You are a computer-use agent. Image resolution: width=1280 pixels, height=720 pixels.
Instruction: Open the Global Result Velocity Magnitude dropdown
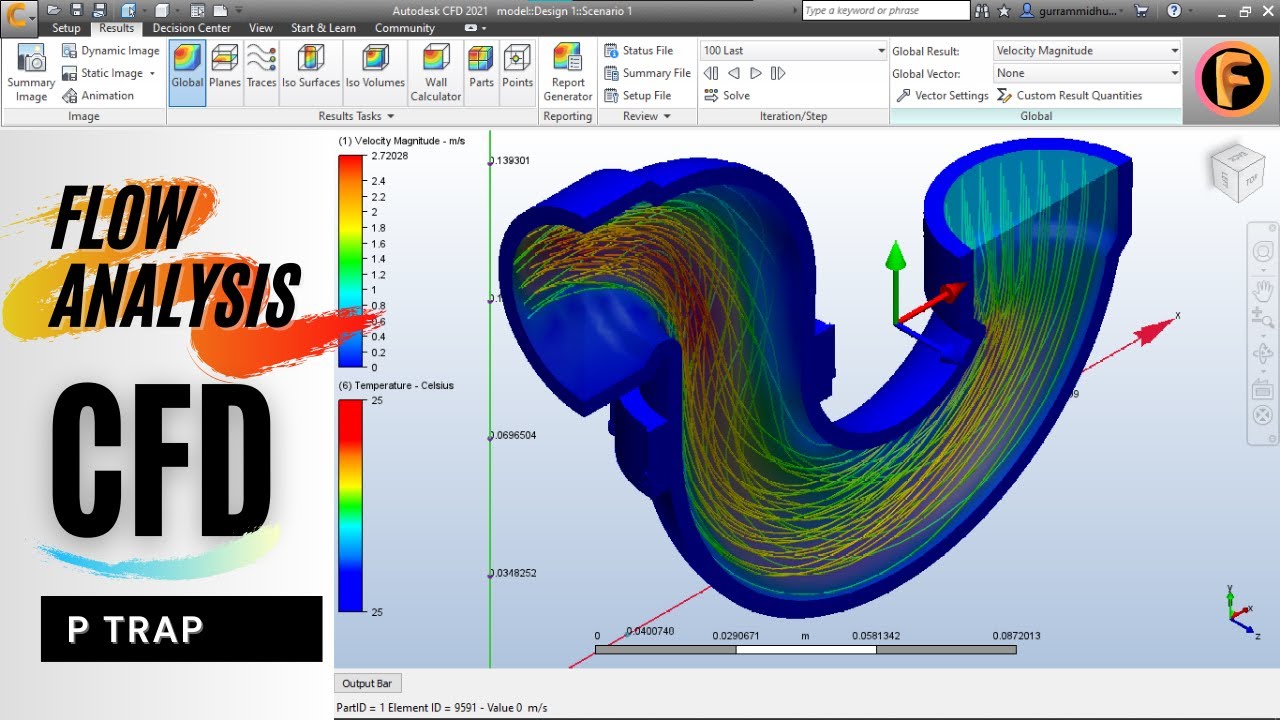(x=1087, y=50)
